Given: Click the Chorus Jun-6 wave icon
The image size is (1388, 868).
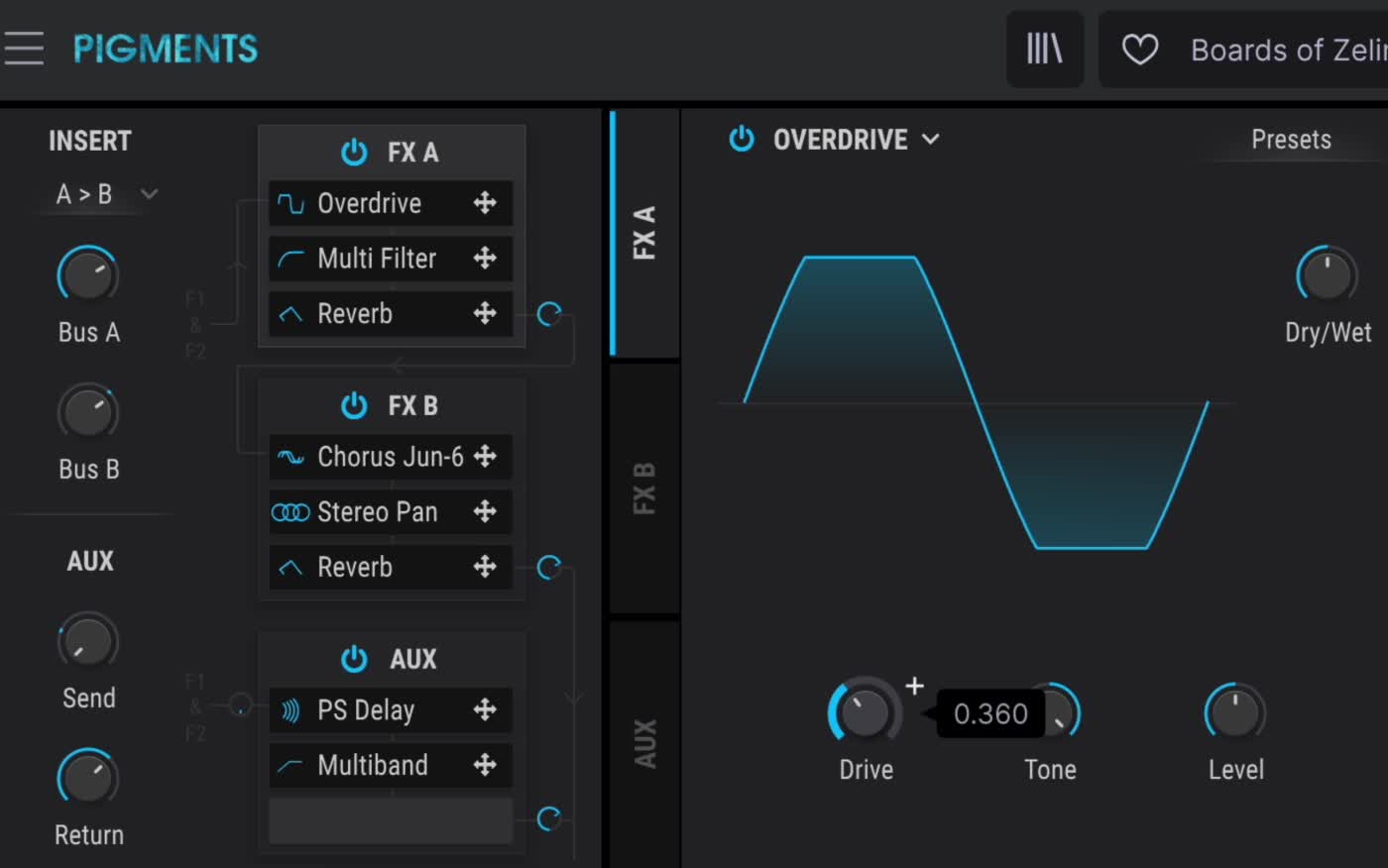Looking at the screenshot, I should tap(290, 457).
